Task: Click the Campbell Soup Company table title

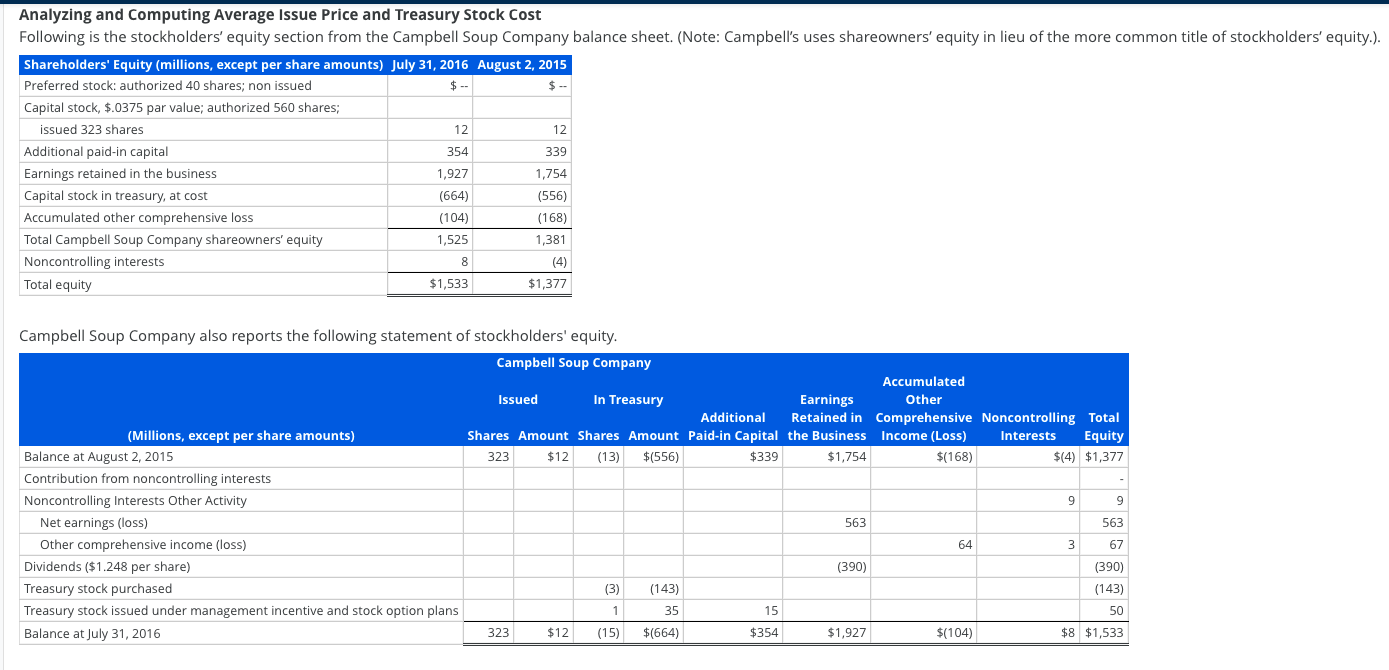Action: coord(573,362)
